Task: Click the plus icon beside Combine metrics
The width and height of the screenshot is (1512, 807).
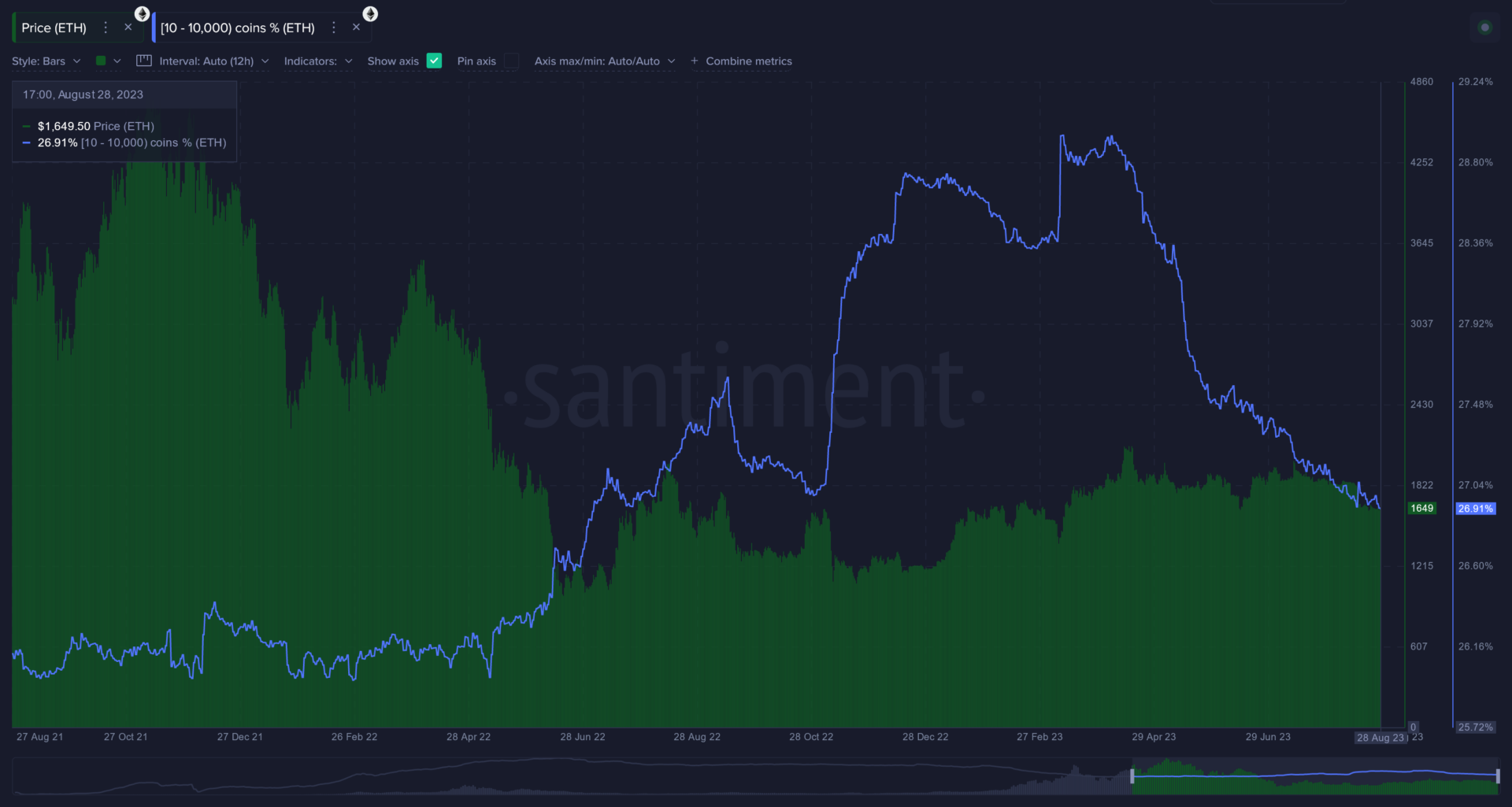Action: point(694,61)
